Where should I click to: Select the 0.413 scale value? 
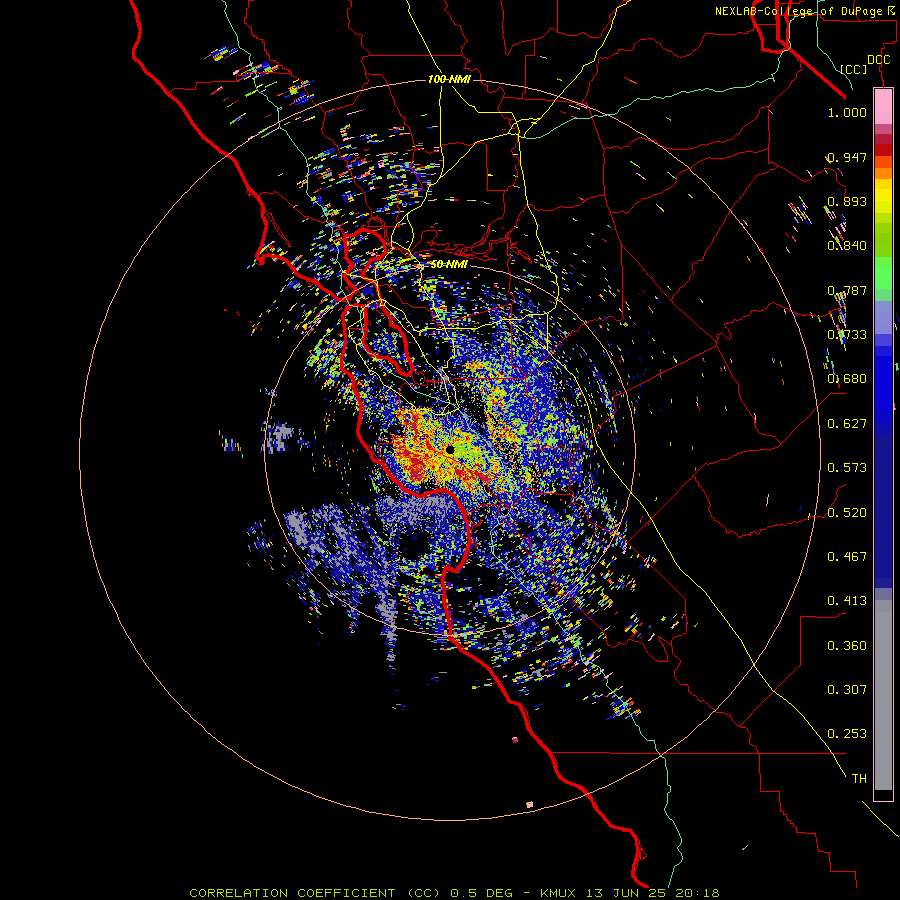pyautogui.click(x=847, y=601)
